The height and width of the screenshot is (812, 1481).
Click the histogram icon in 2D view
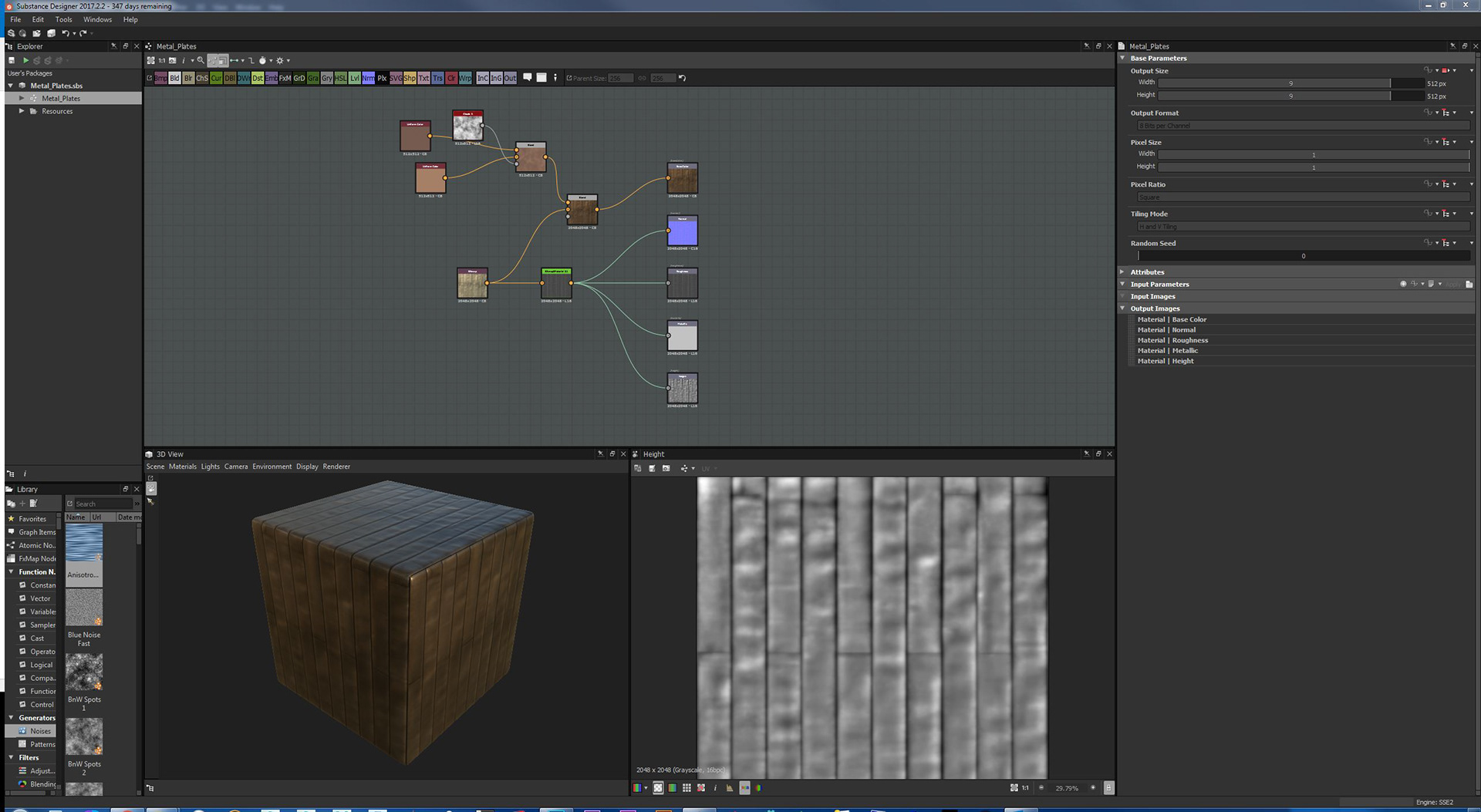click(x=729, y=788)
